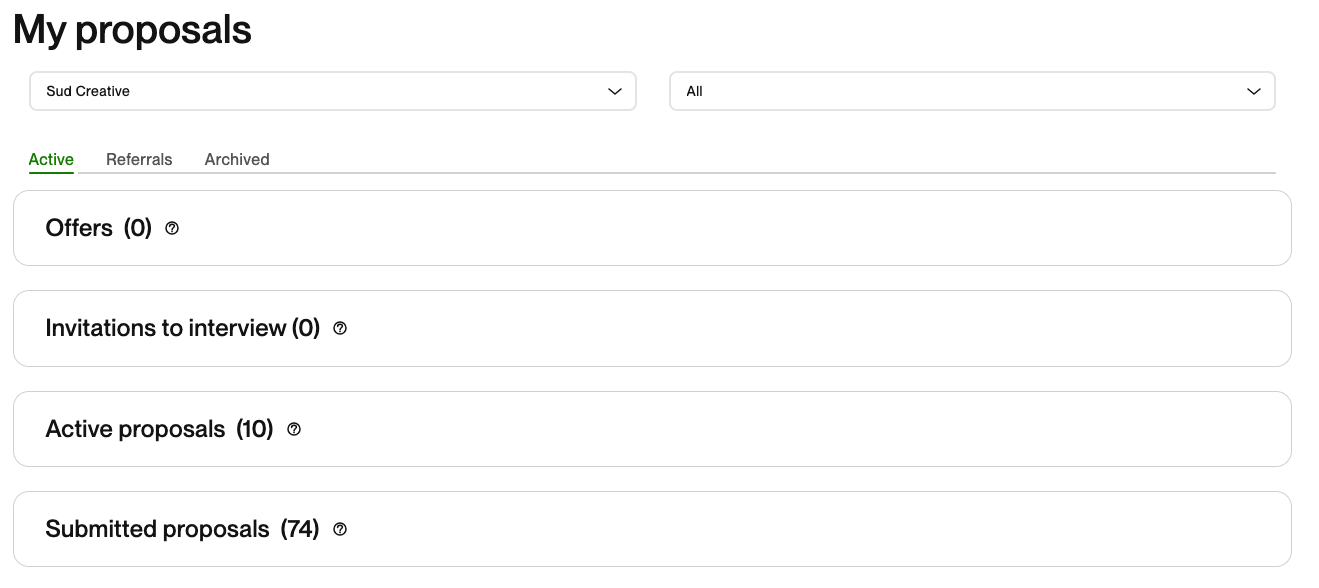Click empty space inside Invitations to interview card
The image size is (1319, 588).
pos(800,328)
